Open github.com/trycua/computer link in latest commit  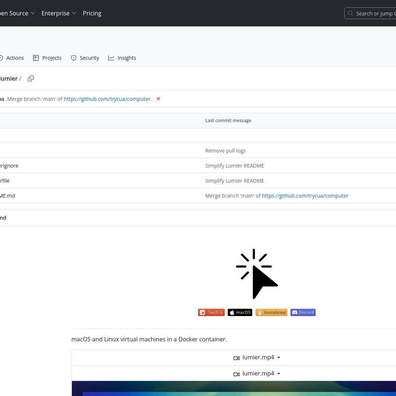coord(107,99)
